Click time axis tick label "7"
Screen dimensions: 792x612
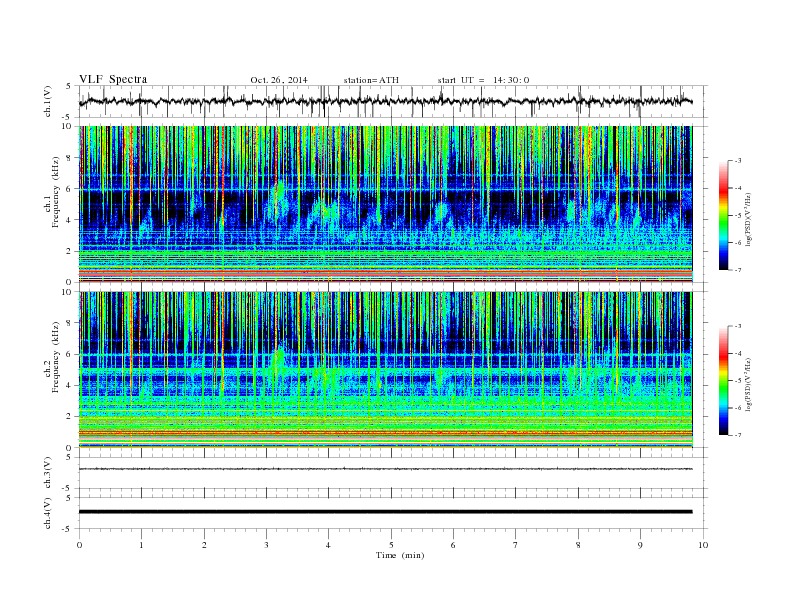coord(516,545)
